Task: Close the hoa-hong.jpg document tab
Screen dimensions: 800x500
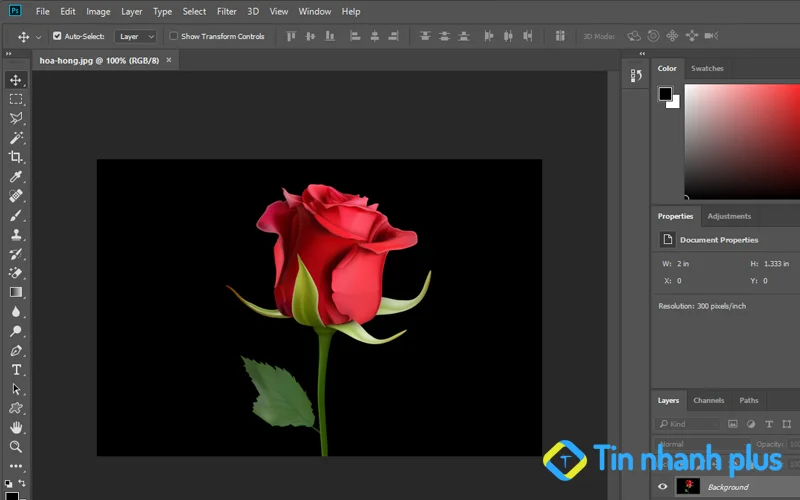Action: point(169,60)
